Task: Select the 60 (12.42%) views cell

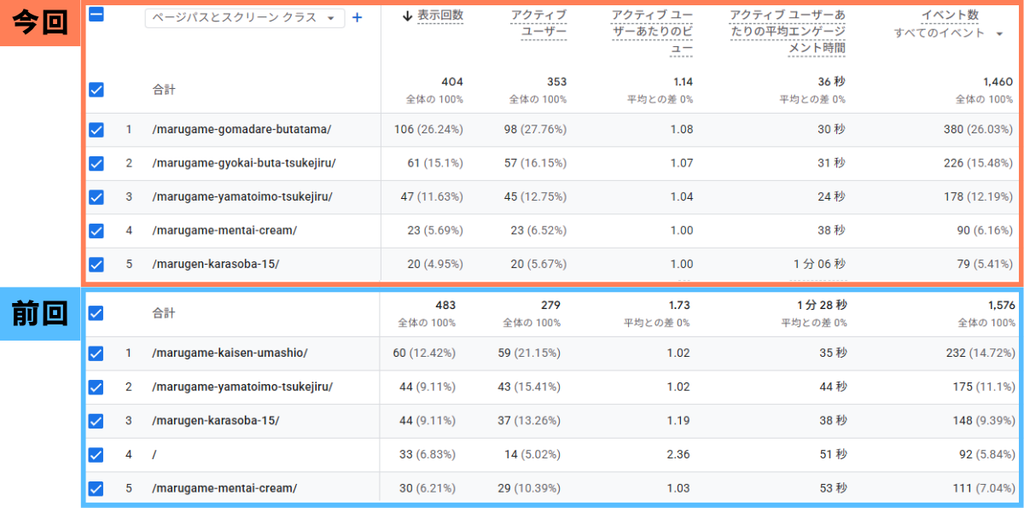Action: (x=424, y=353)
